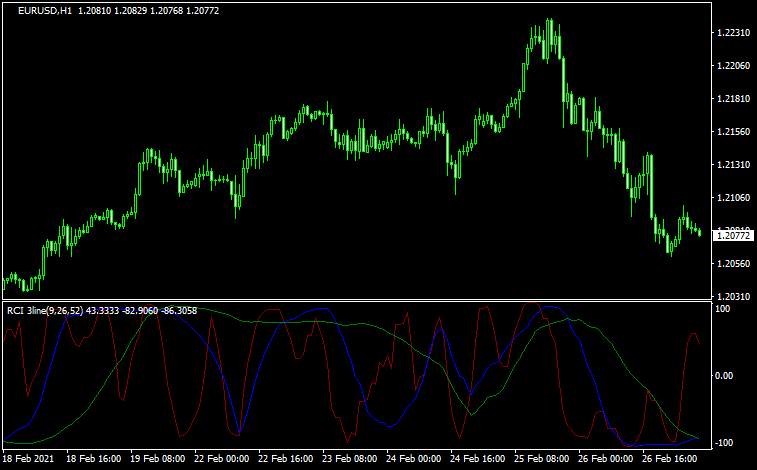Click the 18 Feb 2021 date label
Viewport: 757px width, 470px height.
(28, 459)
